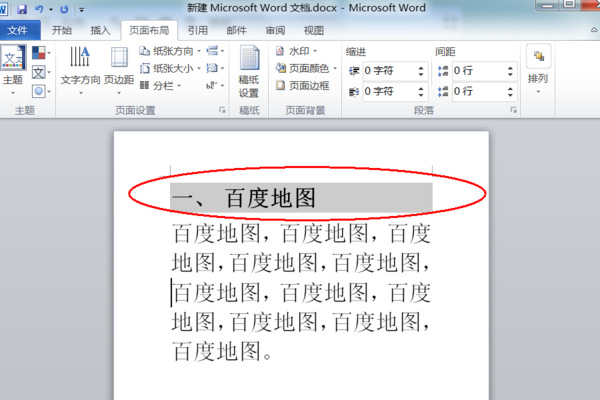Viewport: 600px width, 400px height.
Task: Open 文字方向 text direction menu
Action: click(80, 70)
